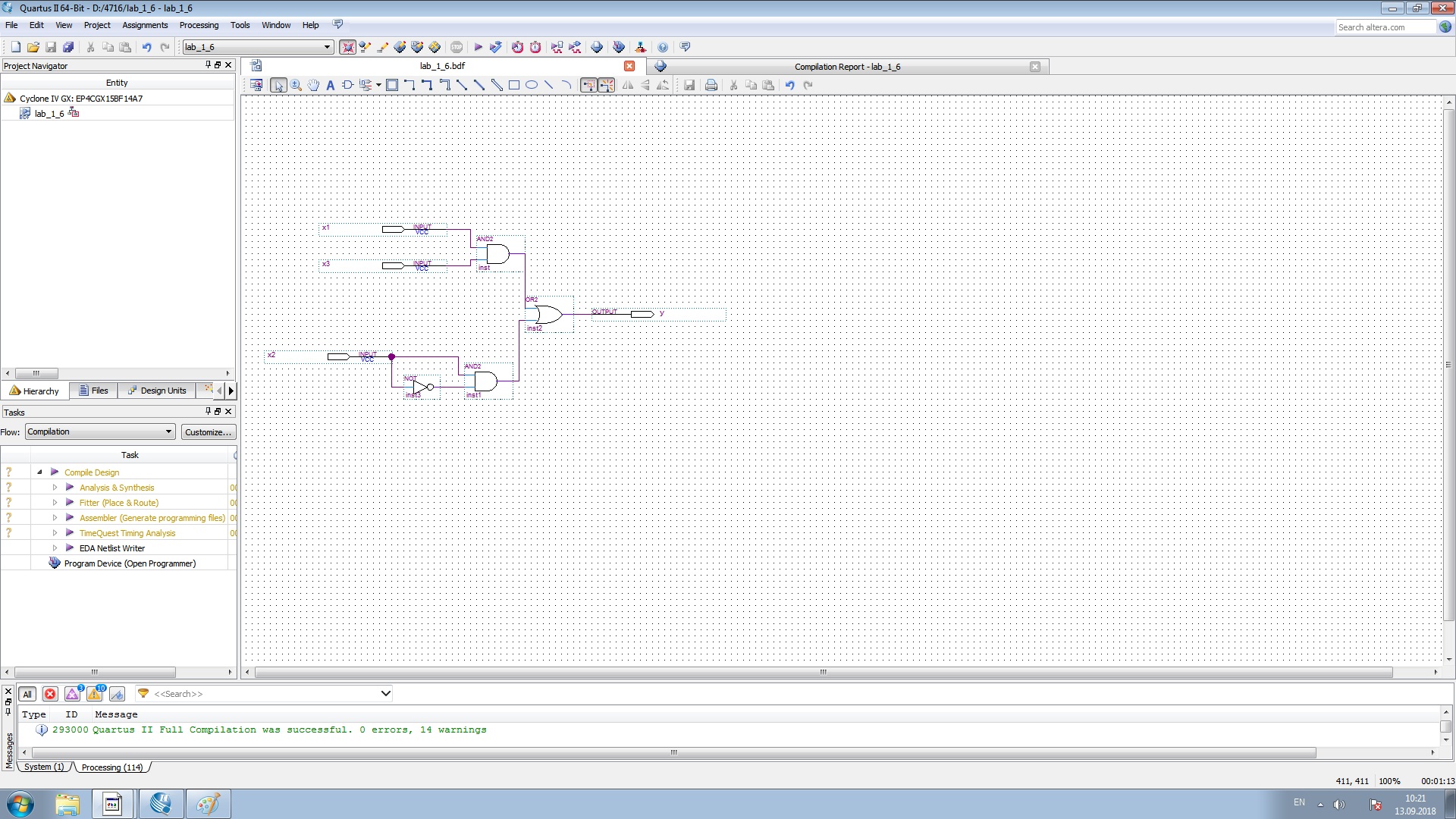Open the Assignments menu
This screenshot has height=819, width=1456.
[x=144, y=25]
